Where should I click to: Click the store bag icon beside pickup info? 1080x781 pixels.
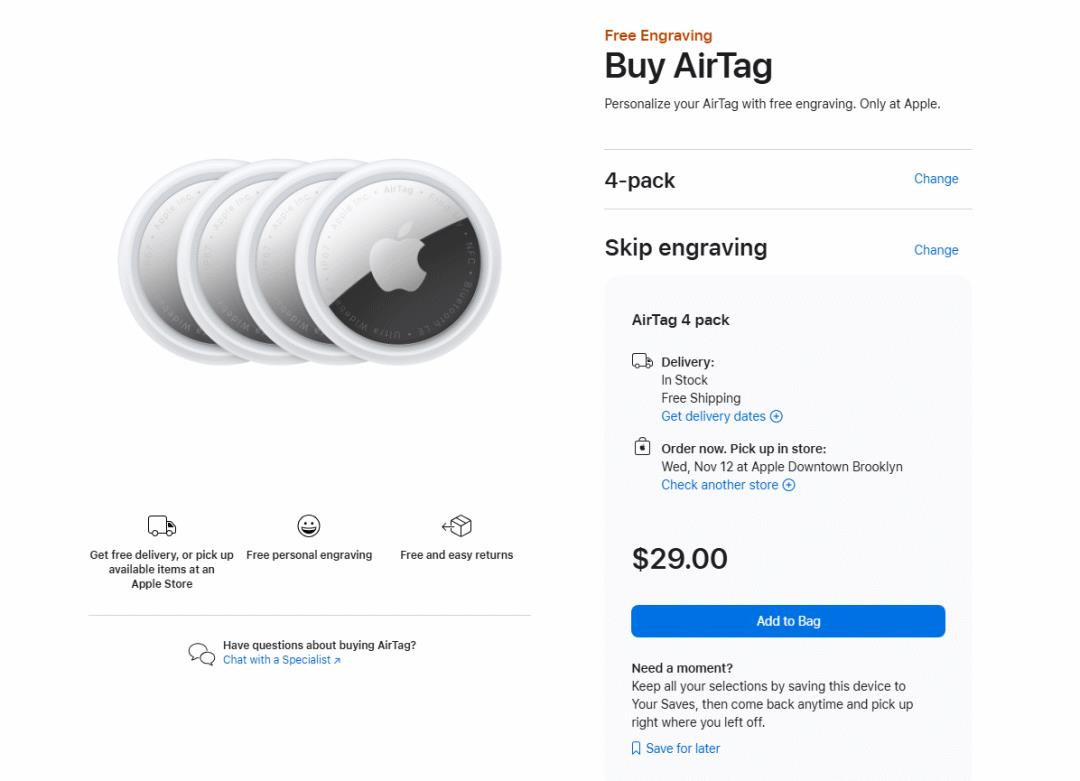pyautogui.click(x=643, y=447)
